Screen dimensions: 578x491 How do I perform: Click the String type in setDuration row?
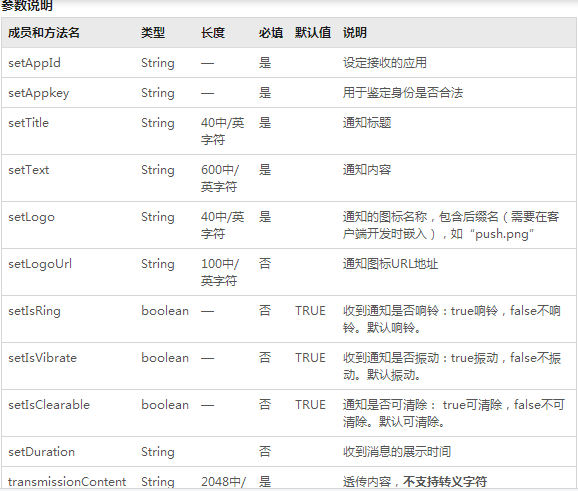point(158,452)
